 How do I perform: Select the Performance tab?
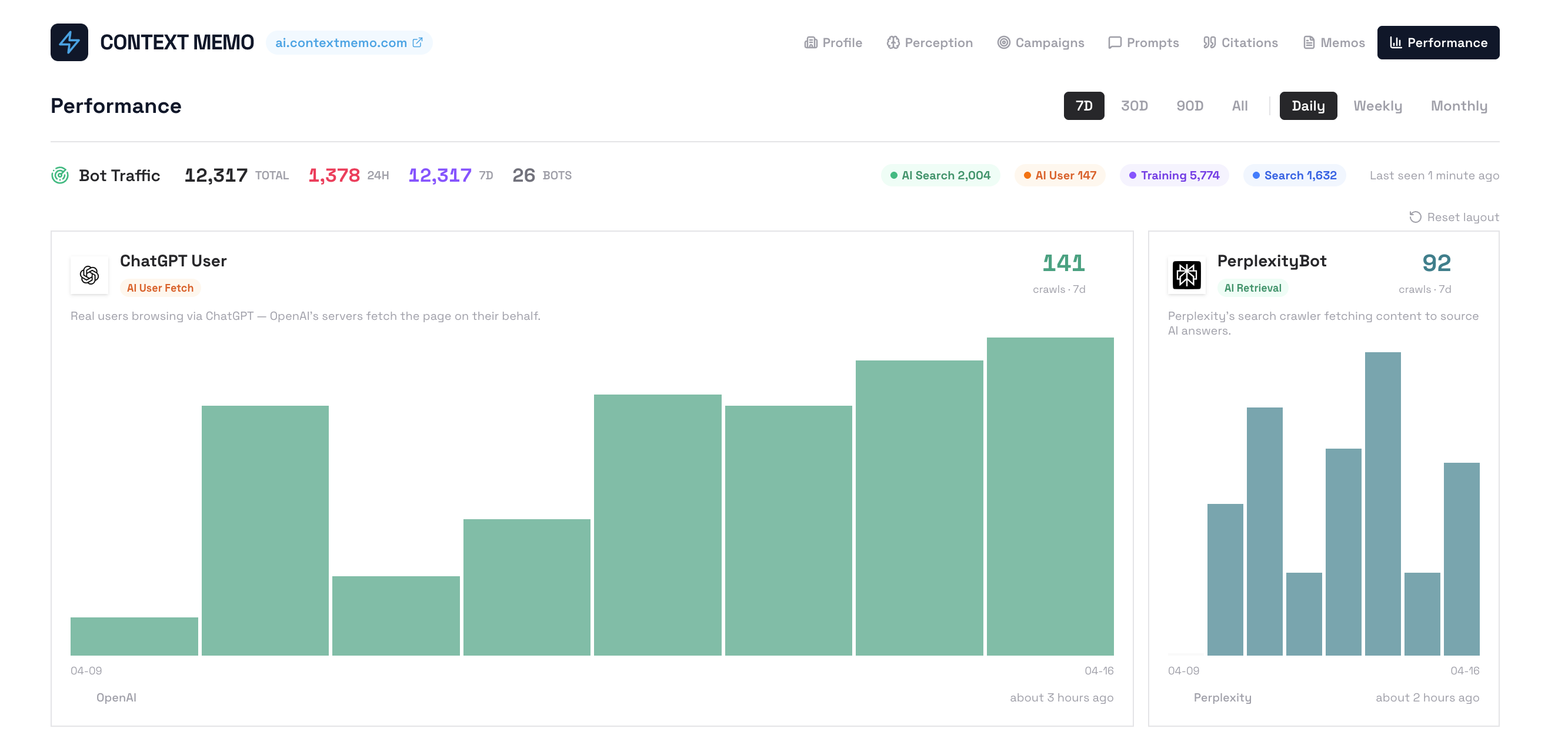coord(1438,42)
